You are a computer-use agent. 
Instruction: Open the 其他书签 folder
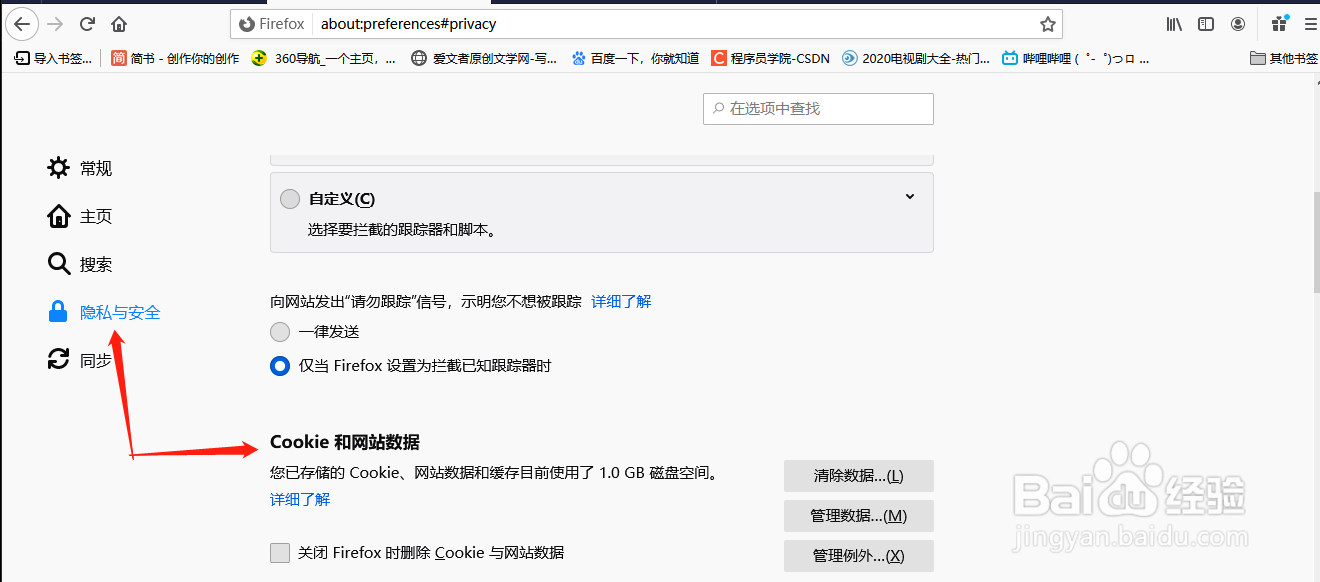point(1284,58)
